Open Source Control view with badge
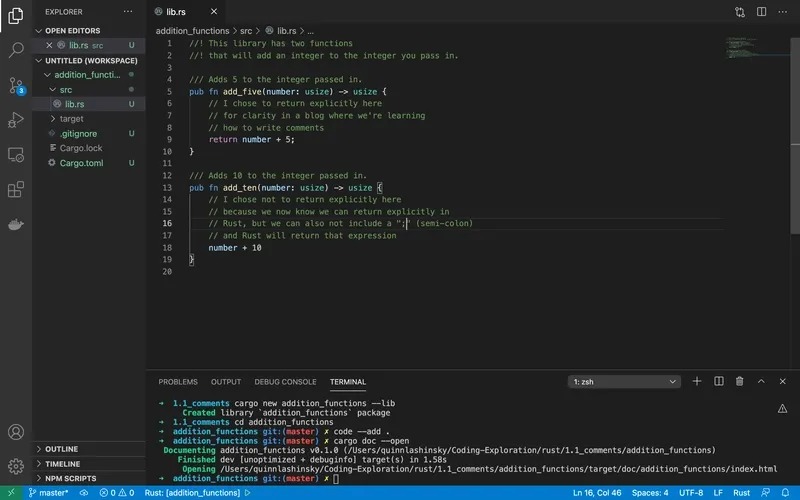Screen dimensions: 800x500 point(16,85)
